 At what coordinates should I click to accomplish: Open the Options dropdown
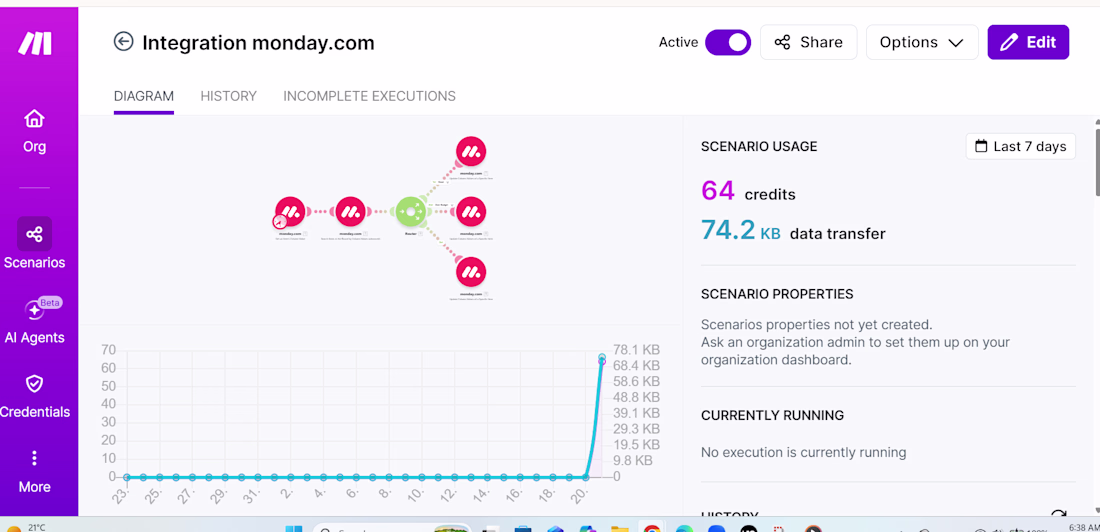[922, 42]
